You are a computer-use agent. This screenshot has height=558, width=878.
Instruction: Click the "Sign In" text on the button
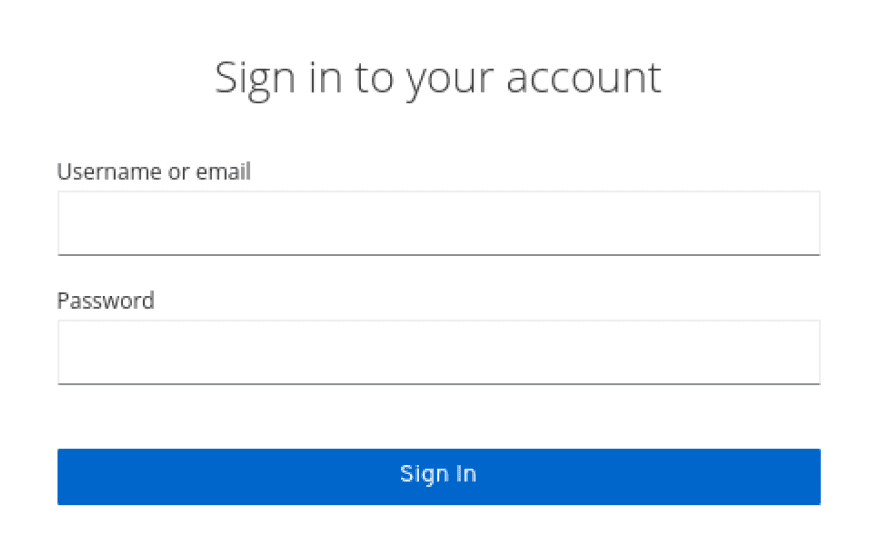pos(438,474)
